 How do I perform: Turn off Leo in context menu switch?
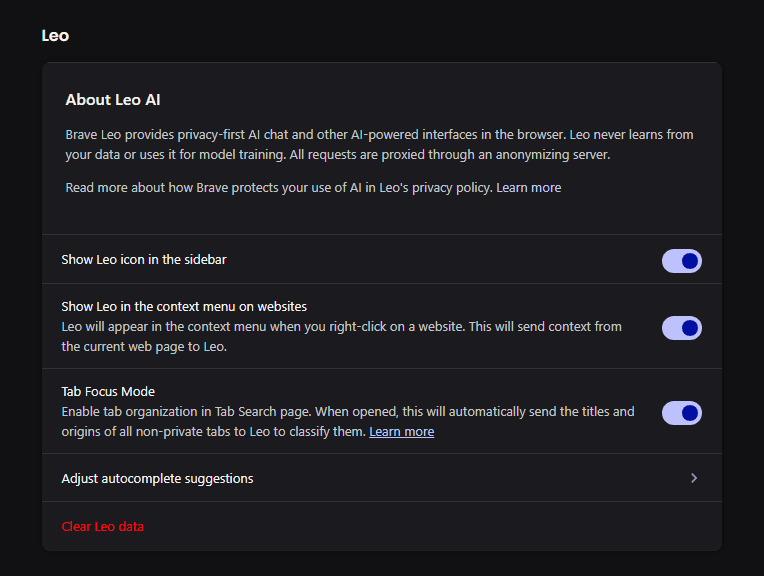pyautogui.click(x=681, y=328)
